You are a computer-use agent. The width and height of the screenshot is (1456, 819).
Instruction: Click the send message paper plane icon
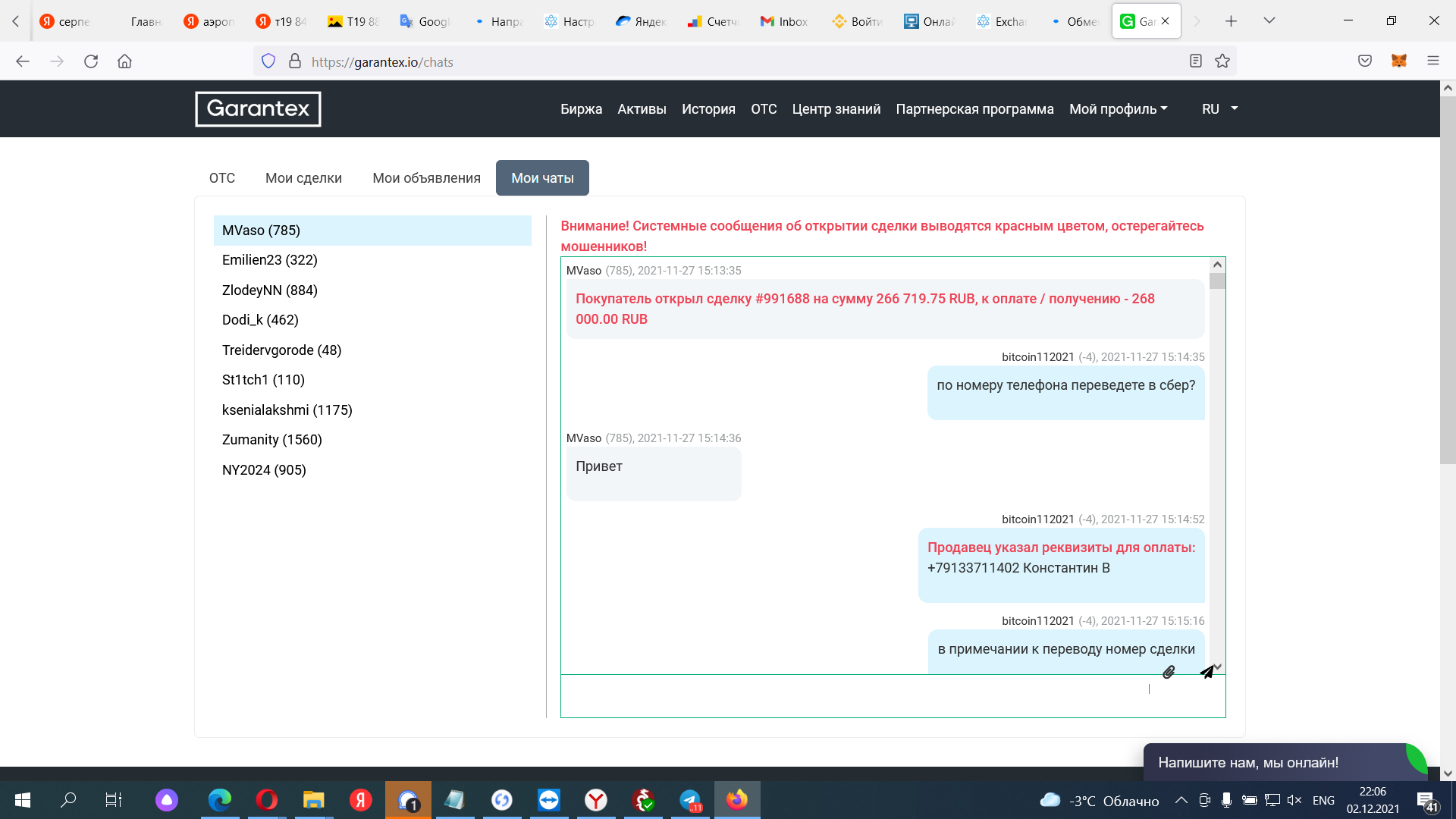click(1207, 672)
